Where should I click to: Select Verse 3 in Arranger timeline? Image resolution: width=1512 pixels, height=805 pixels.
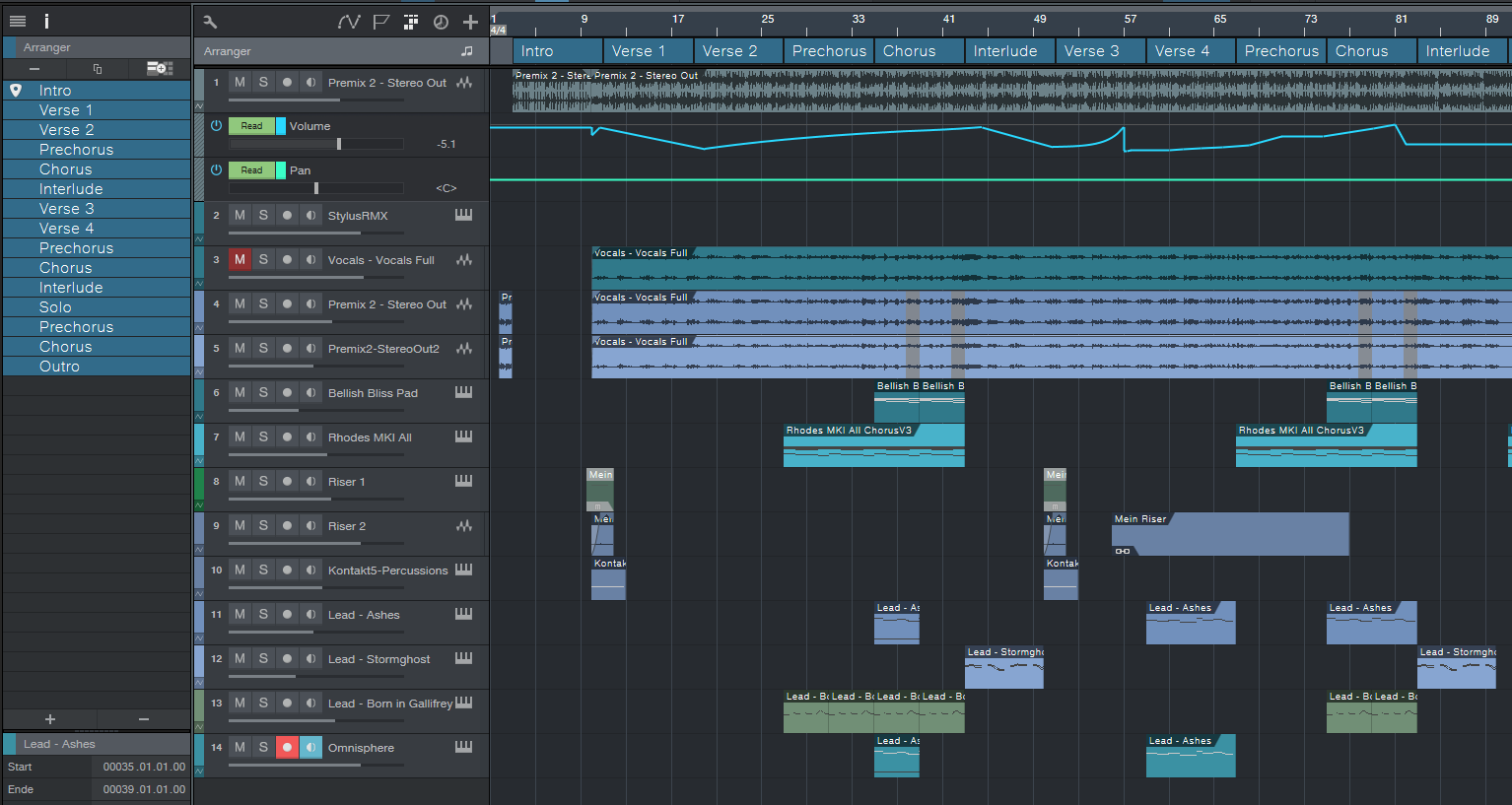click(1100, 51)
